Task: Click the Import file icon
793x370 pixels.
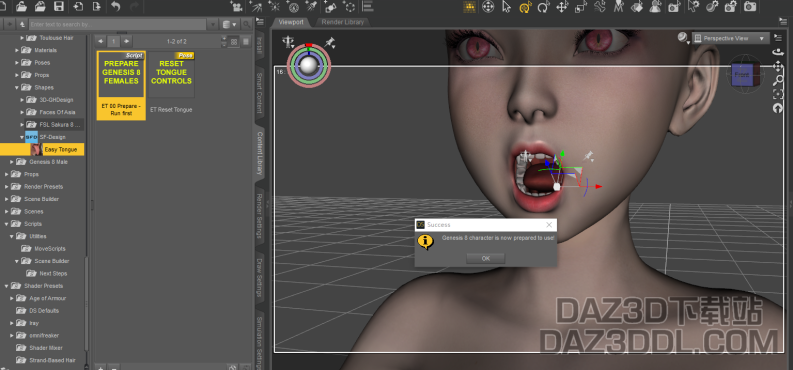Action: [78, 6]
